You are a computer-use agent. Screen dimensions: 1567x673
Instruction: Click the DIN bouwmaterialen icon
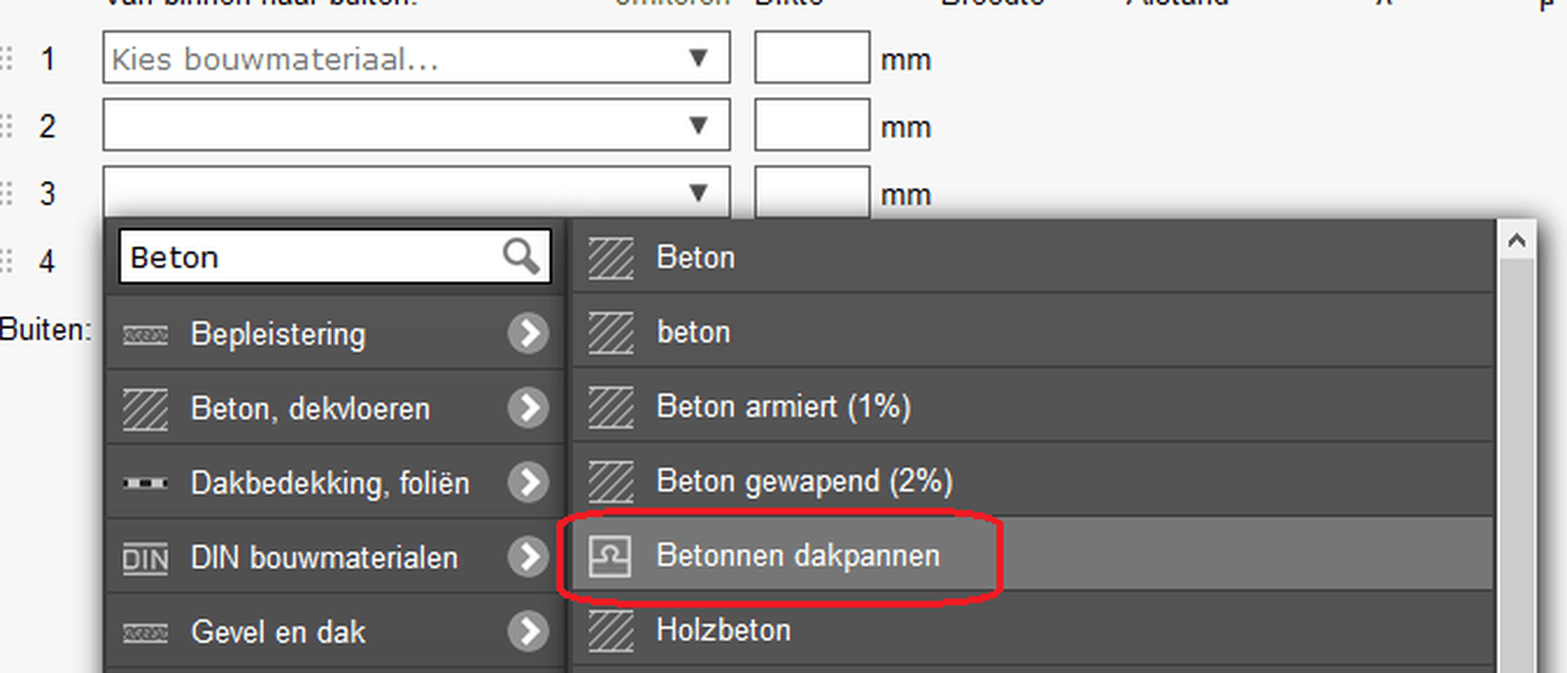pos(145,558)
